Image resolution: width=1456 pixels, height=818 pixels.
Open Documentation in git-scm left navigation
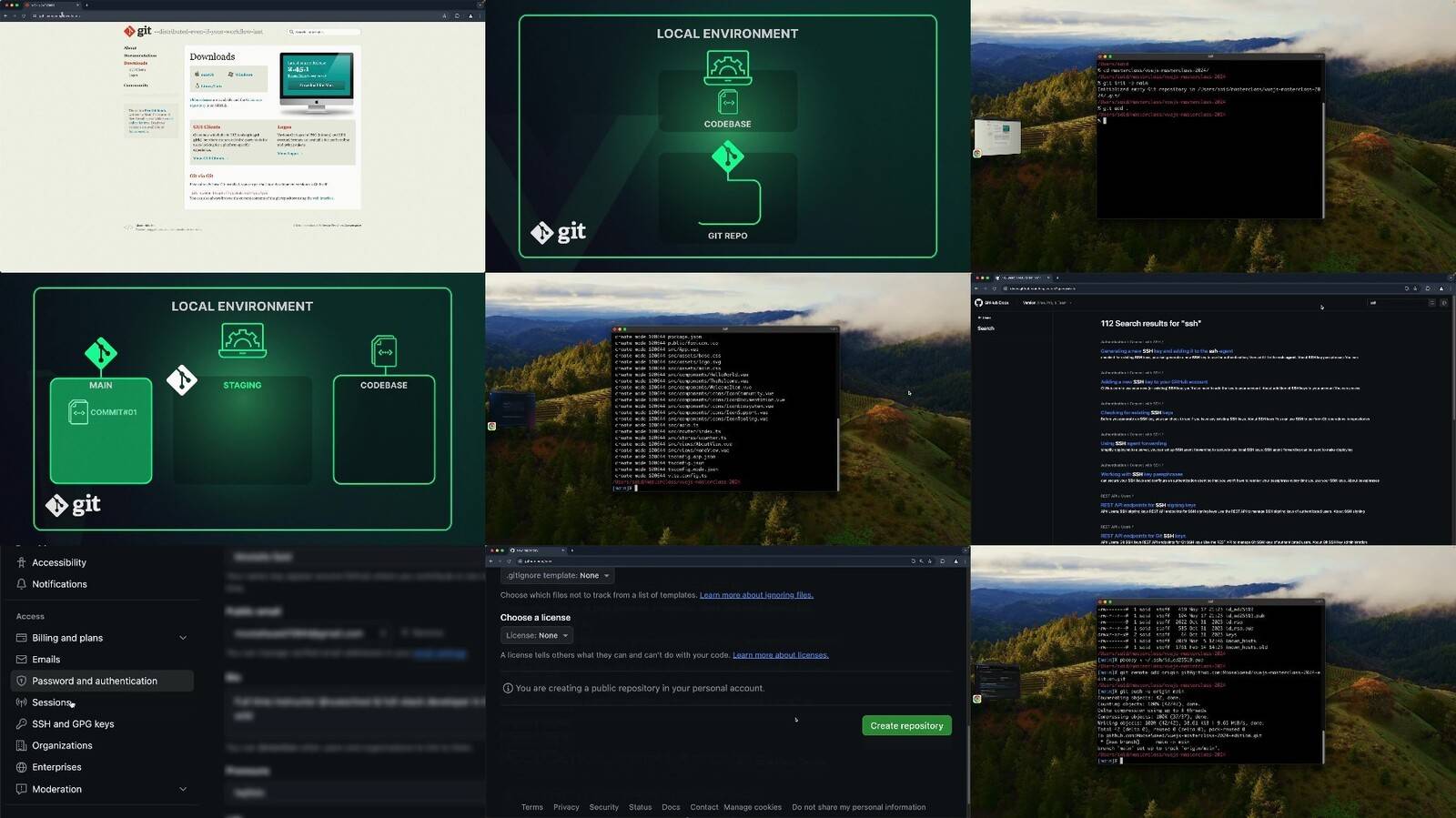click(x=140, y=56)
